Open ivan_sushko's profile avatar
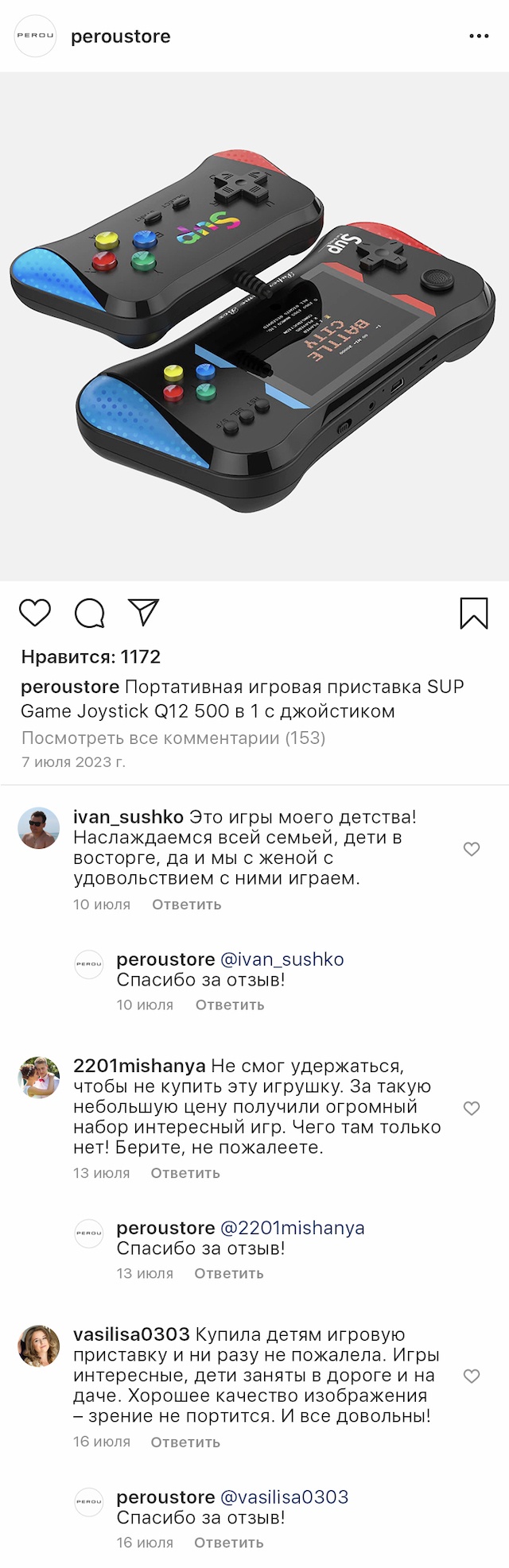This screenshot has height=1568, width=509. (39, 828)
